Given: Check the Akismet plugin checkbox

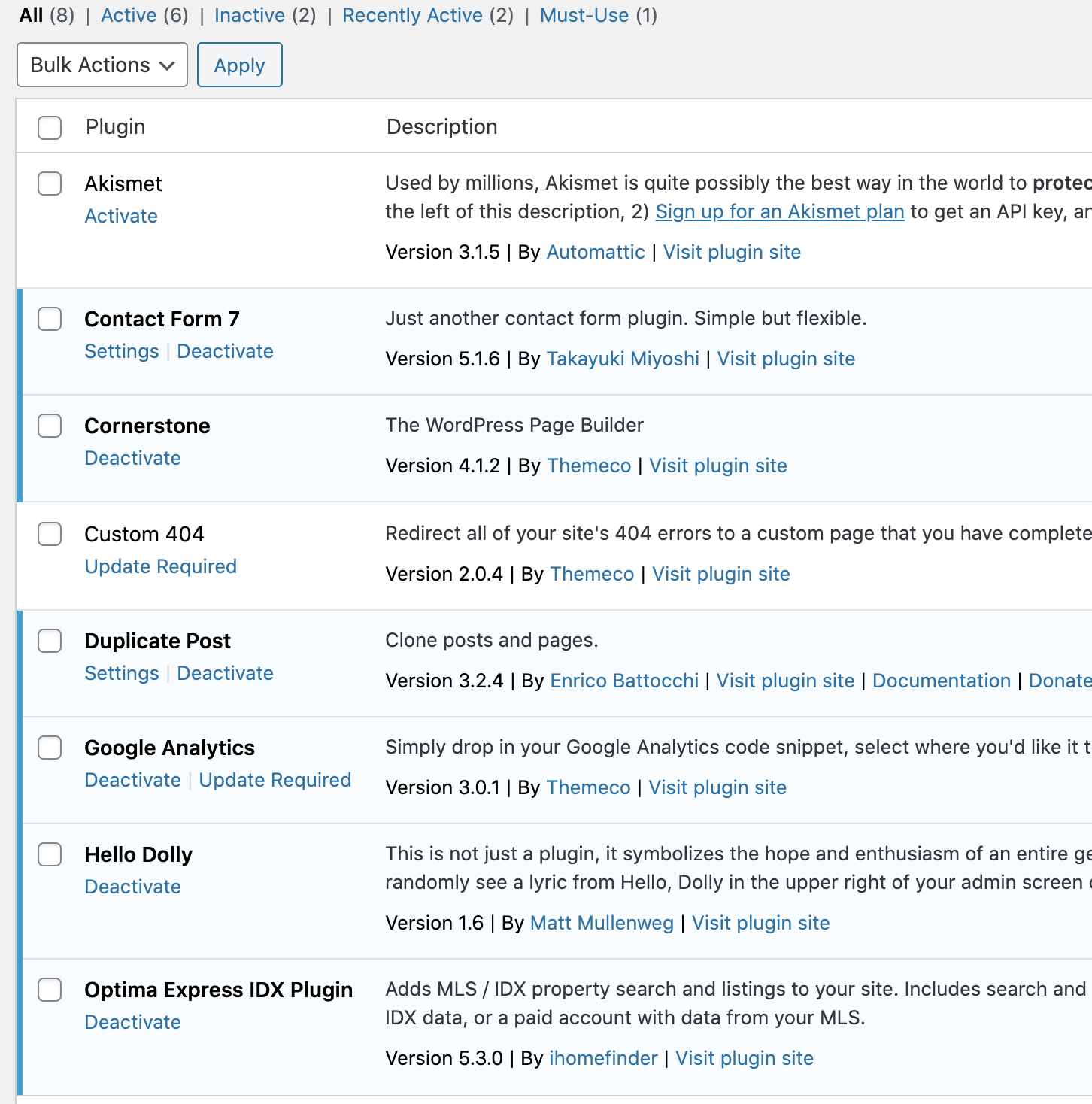Looking at the screenshot, I should click(x=50, y=183).
